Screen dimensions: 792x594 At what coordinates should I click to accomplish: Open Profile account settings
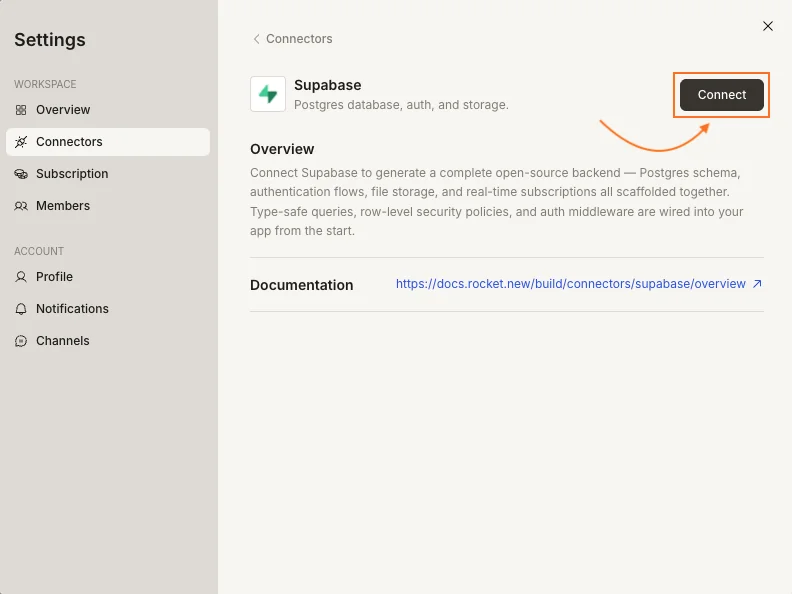coord(108,277)
